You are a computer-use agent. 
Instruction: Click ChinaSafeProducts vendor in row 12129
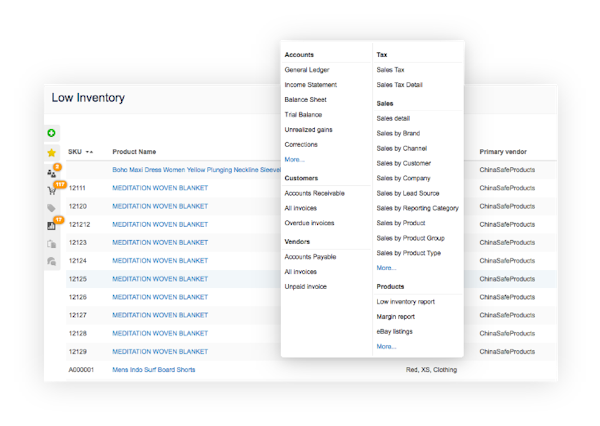[x=507, y=351]
